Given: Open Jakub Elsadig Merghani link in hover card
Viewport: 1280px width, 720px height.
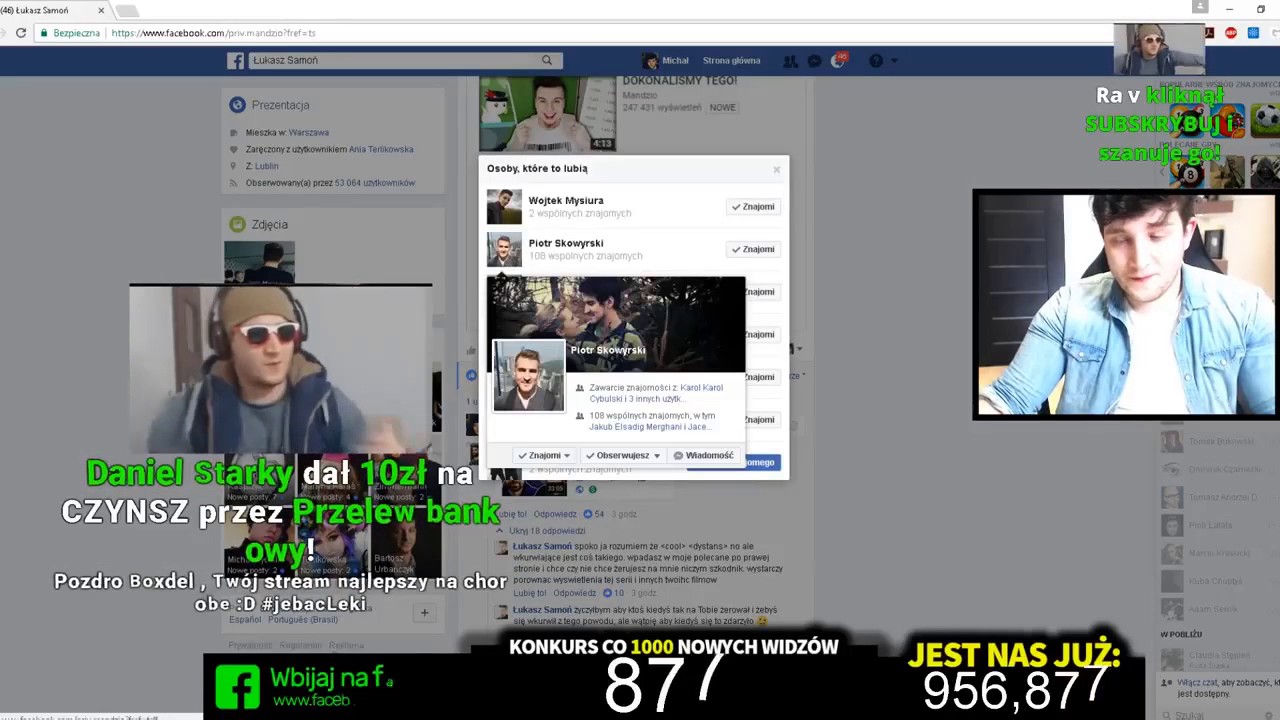Looking at the screenshot, I should (x=636, y=427).
